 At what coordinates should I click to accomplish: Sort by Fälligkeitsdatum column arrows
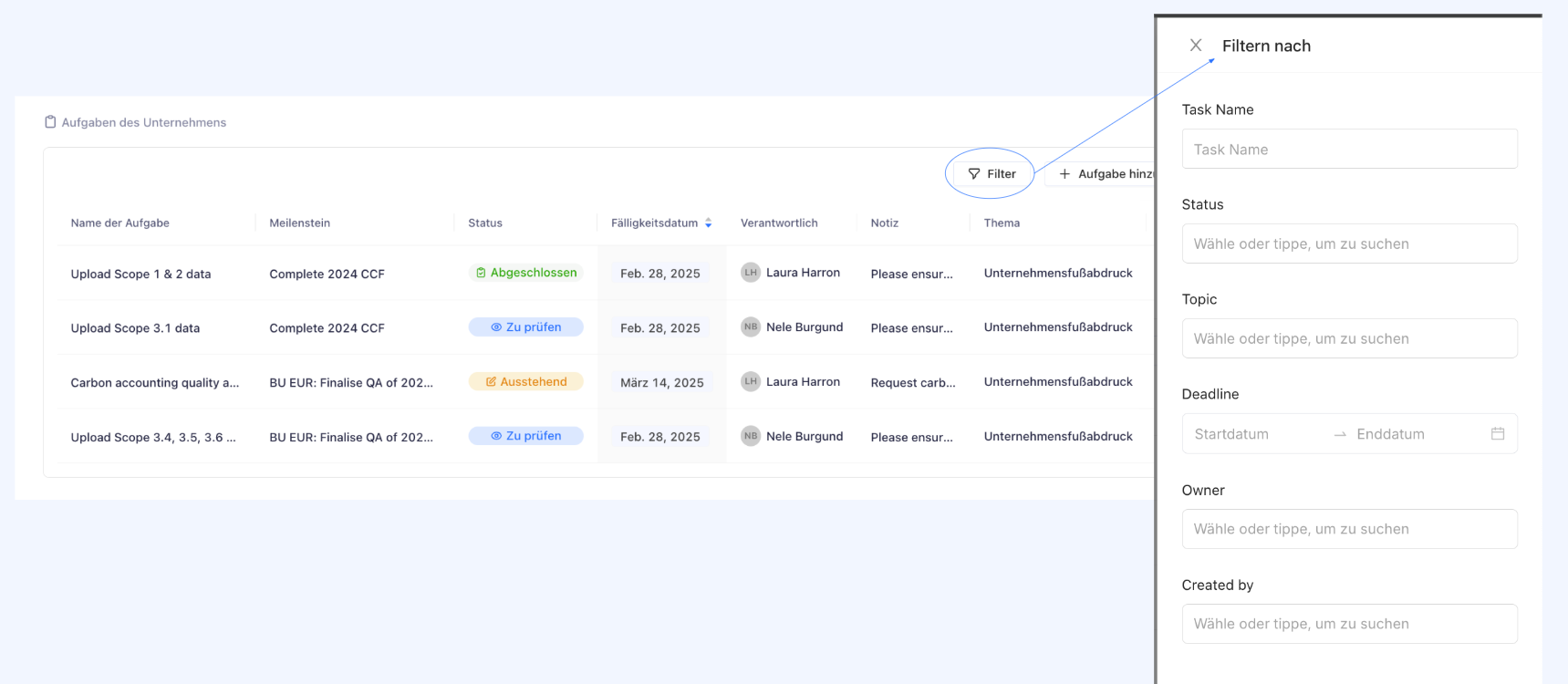click(708, 223)
